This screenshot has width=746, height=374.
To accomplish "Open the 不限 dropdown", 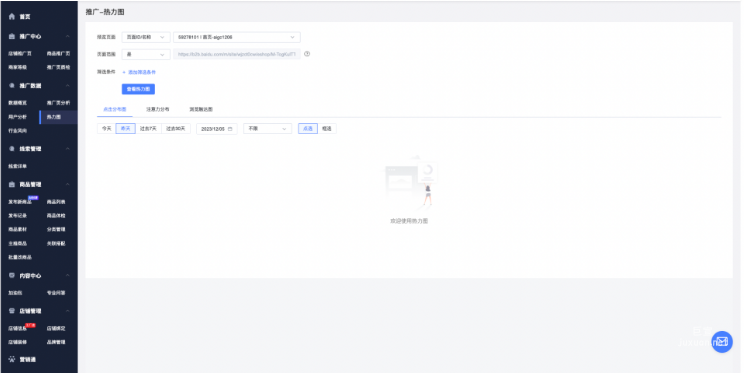I will pos(267,128).
